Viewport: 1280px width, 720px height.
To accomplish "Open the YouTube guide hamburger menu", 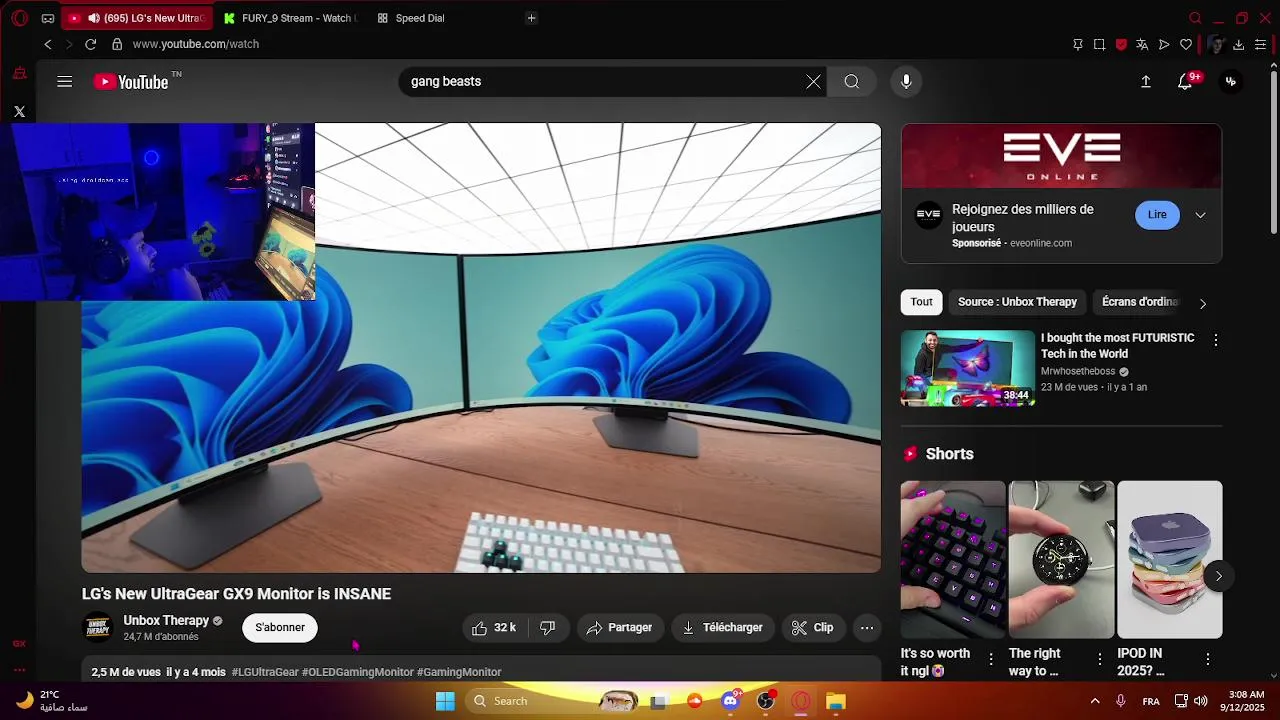I will pyautogui.click(x=65, y=82).
